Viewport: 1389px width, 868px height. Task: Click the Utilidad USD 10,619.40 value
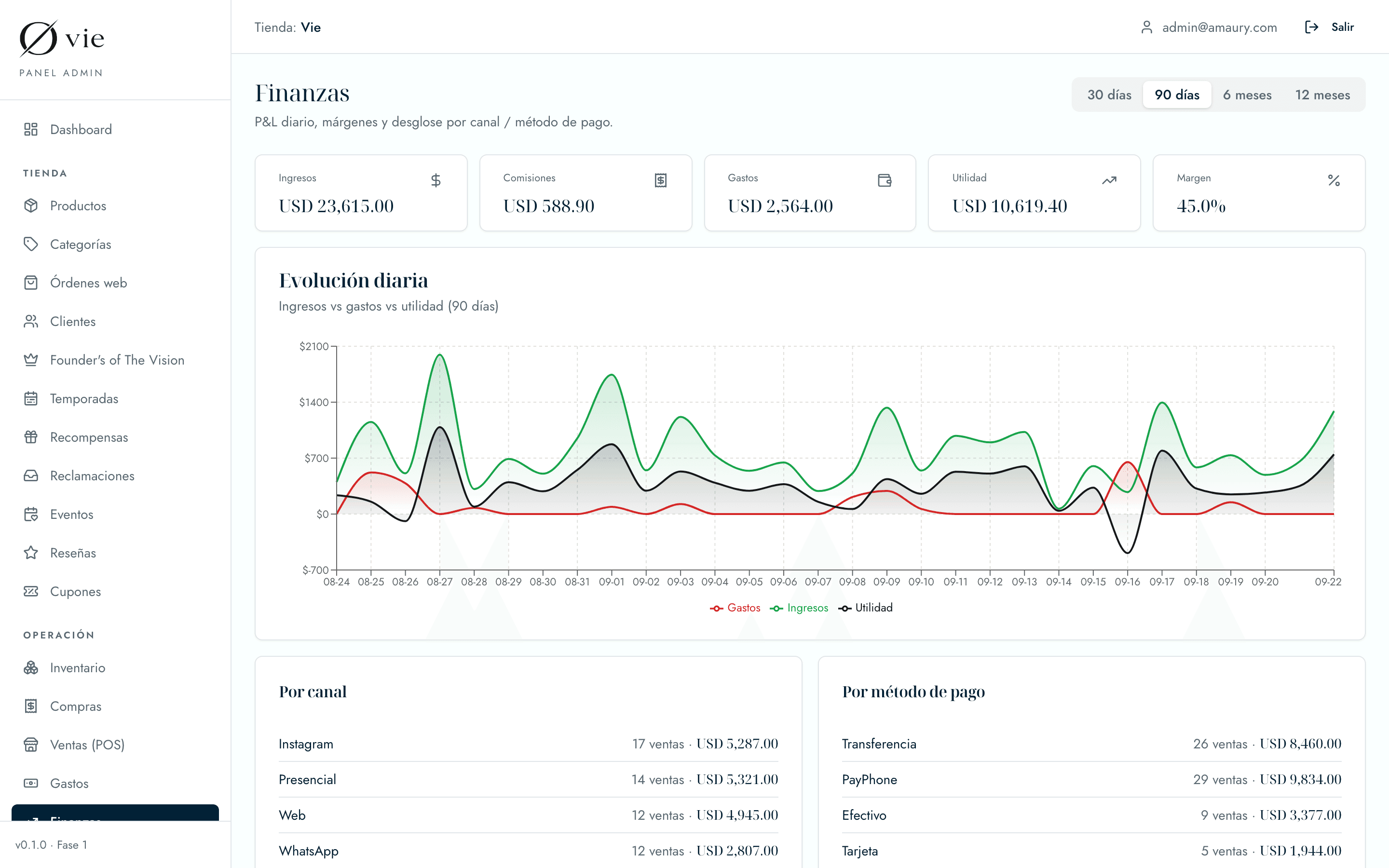pos(1009,205)
